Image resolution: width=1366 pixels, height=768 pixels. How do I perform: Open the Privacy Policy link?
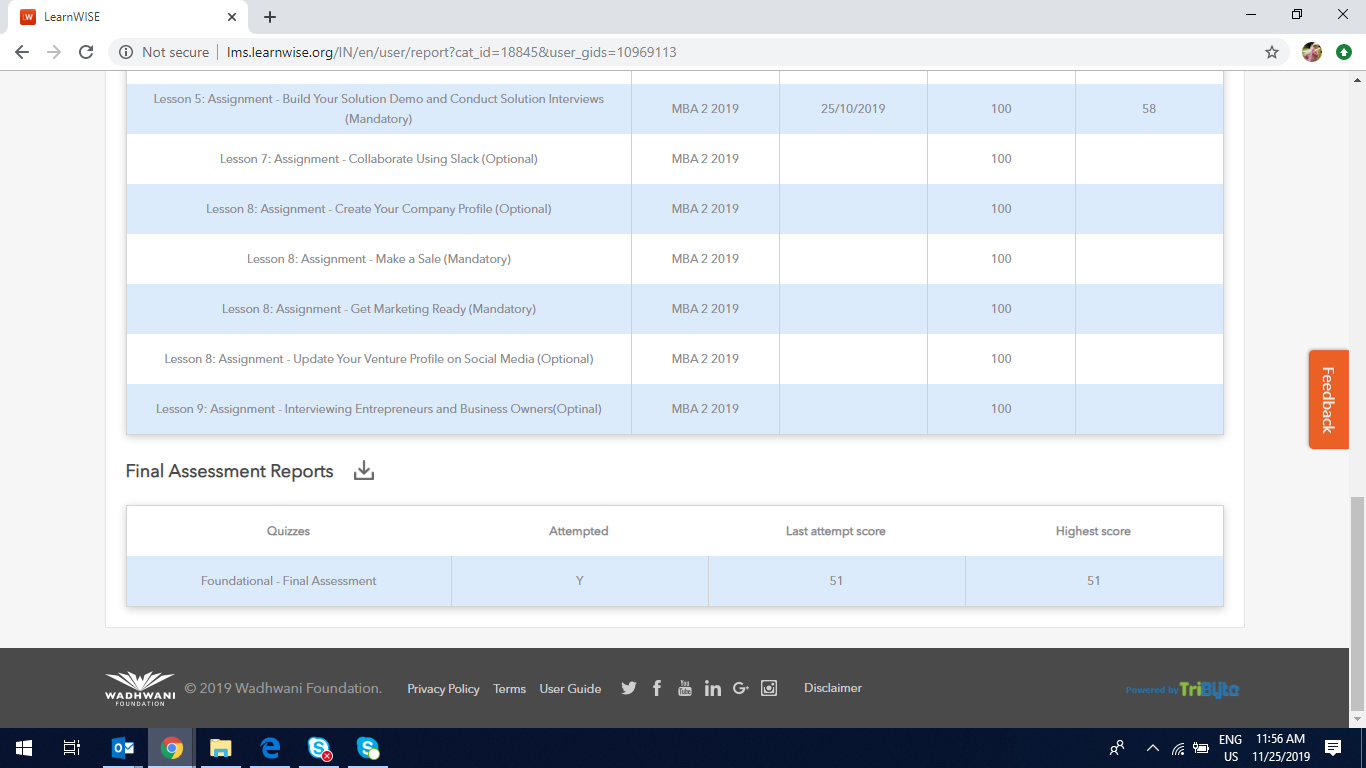click(443, 689)
